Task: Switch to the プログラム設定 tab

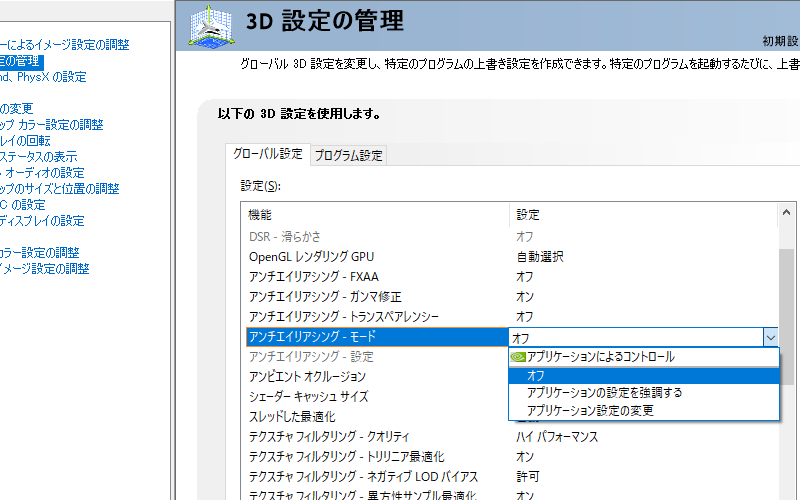Action: [348, 155]
